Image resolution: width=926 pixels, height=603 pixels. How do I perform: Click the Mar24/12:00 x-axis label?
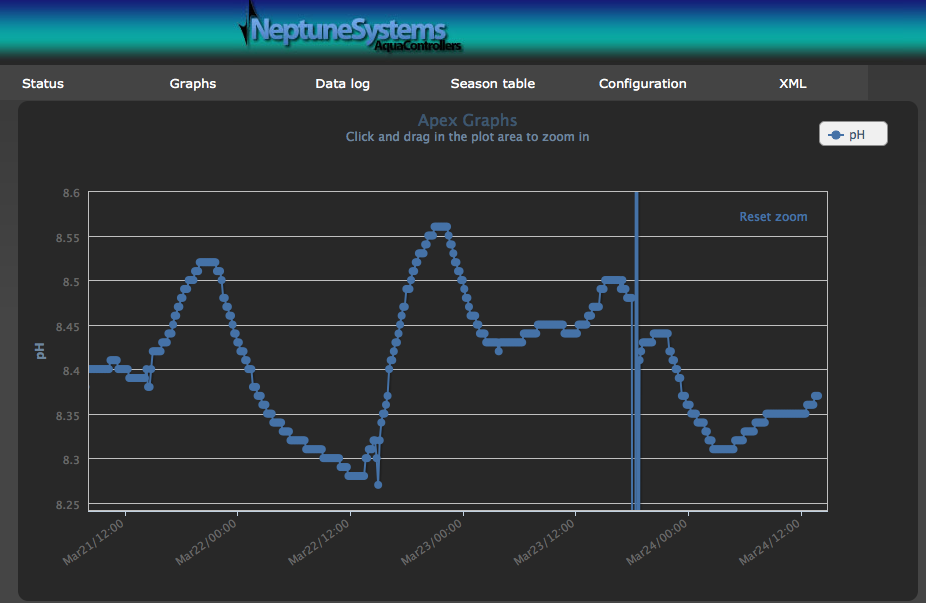[x=771, y=542]
